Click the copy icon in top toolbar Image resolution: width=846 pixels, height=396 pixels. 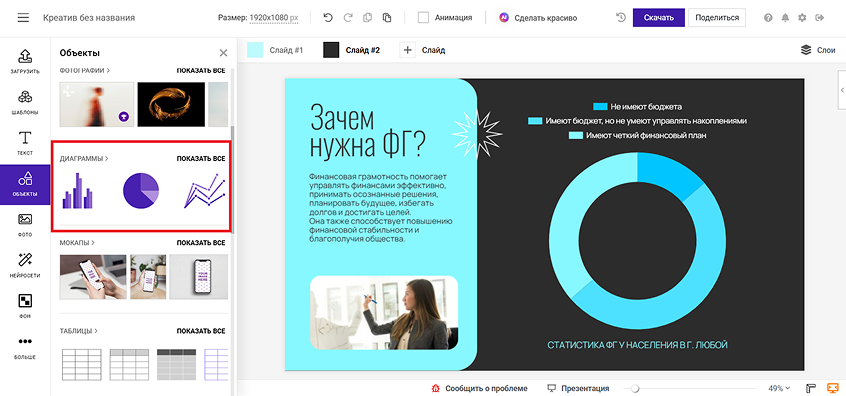click(367, 18)
